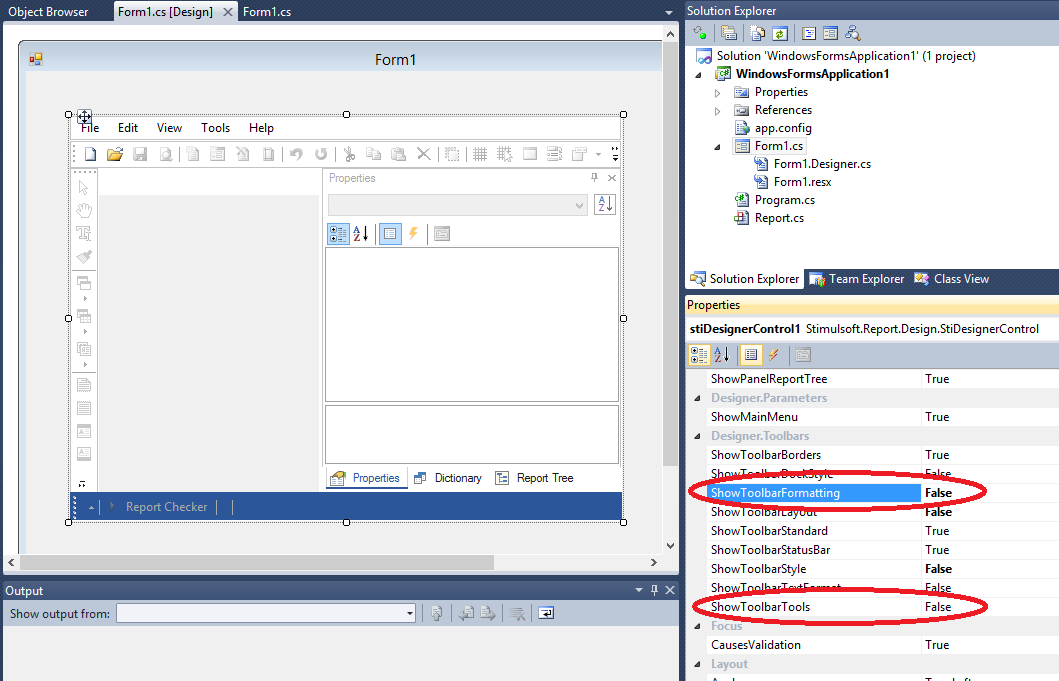
Task: Pin the designer Properties panel
Action: click(594, 178)
